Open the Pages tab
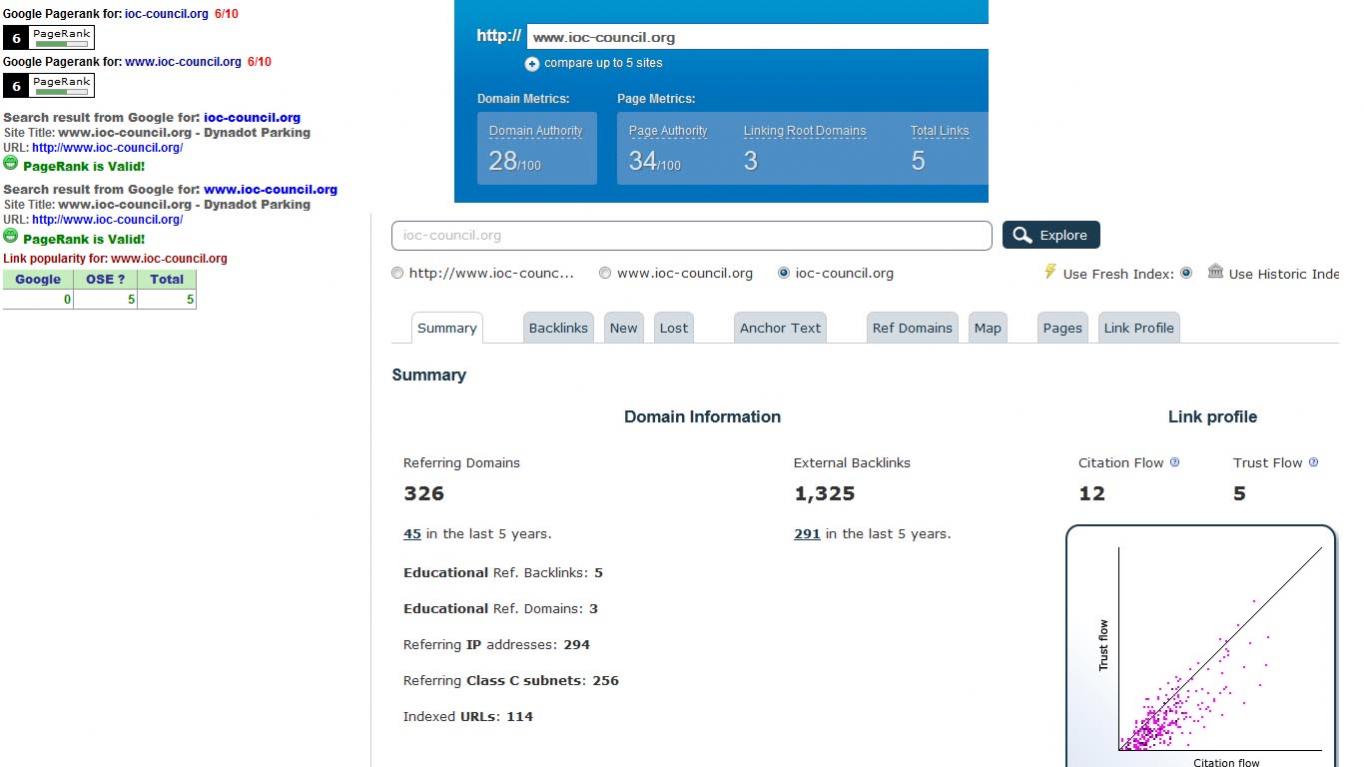This screenshot has height=767, width=1364. point(1063,328)
